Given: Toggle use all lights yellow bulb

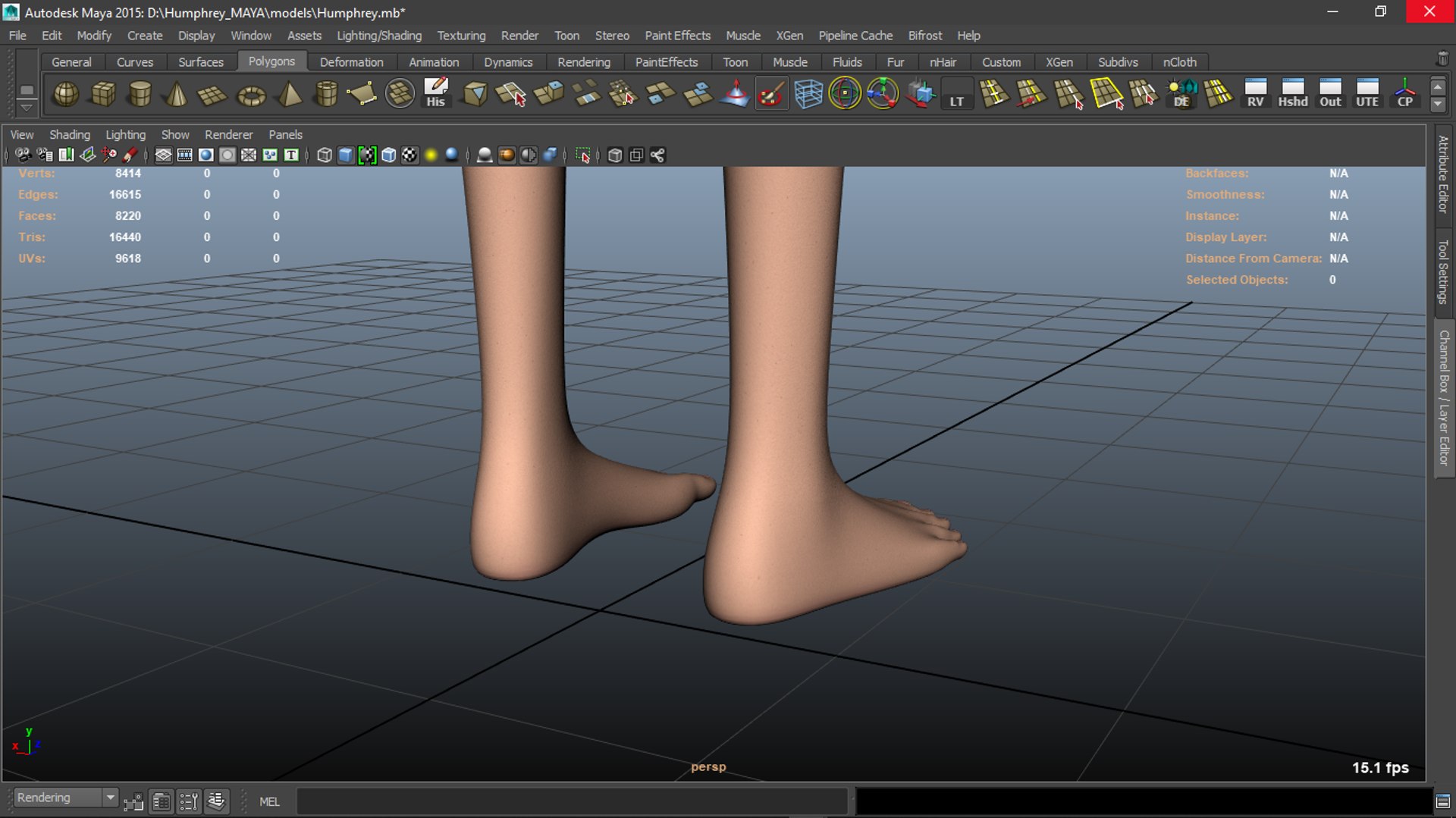Looking at the screenshot, I should pos(431,155).
